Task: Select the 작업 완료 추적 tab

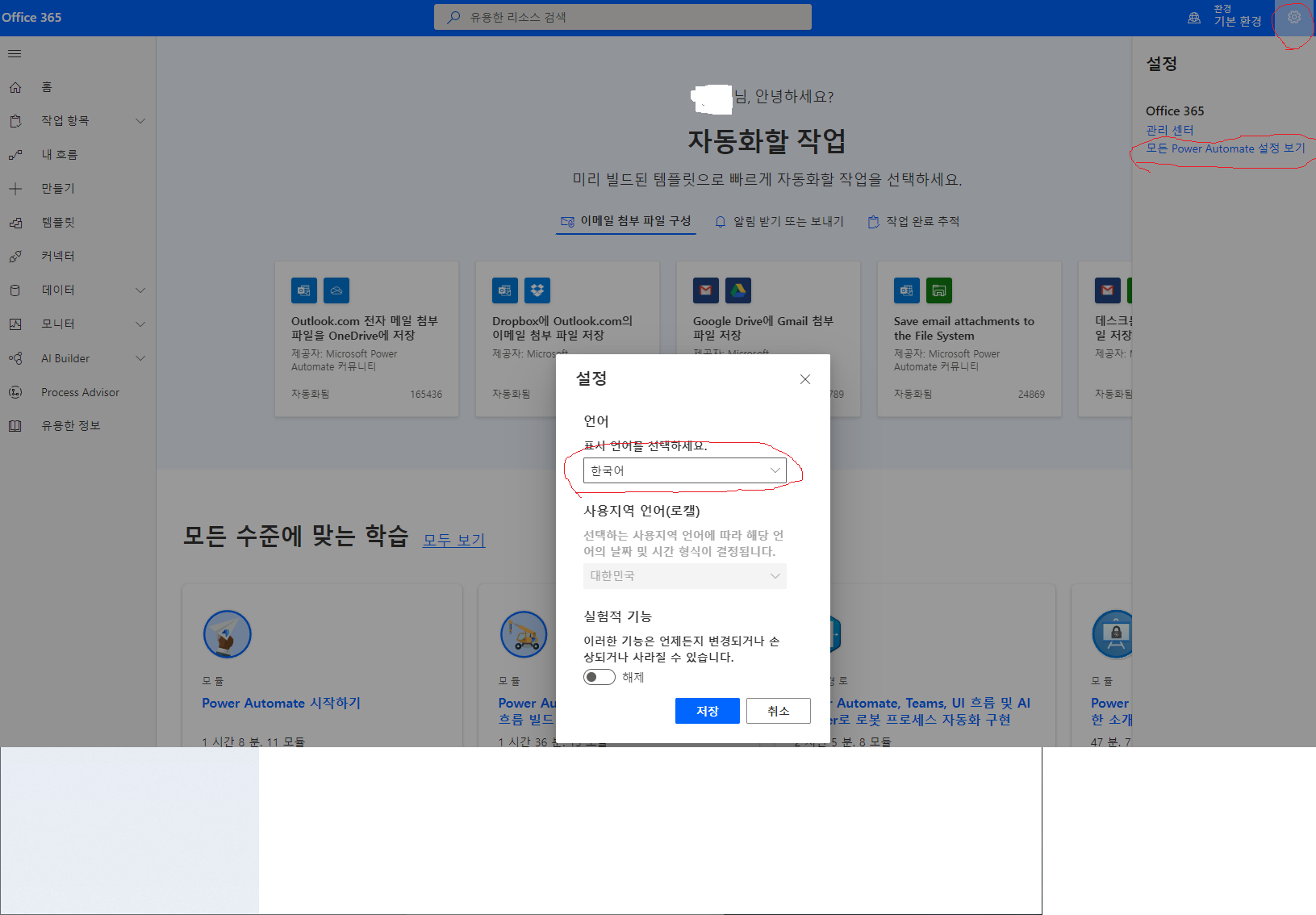Action: pyautogui.click(x=913, y=222)
